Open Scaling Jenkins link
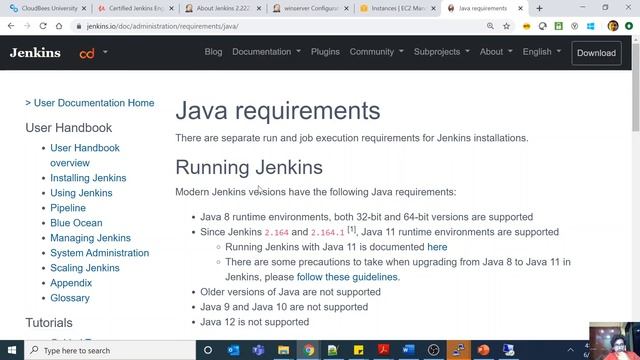 click(x=85, y=268)
